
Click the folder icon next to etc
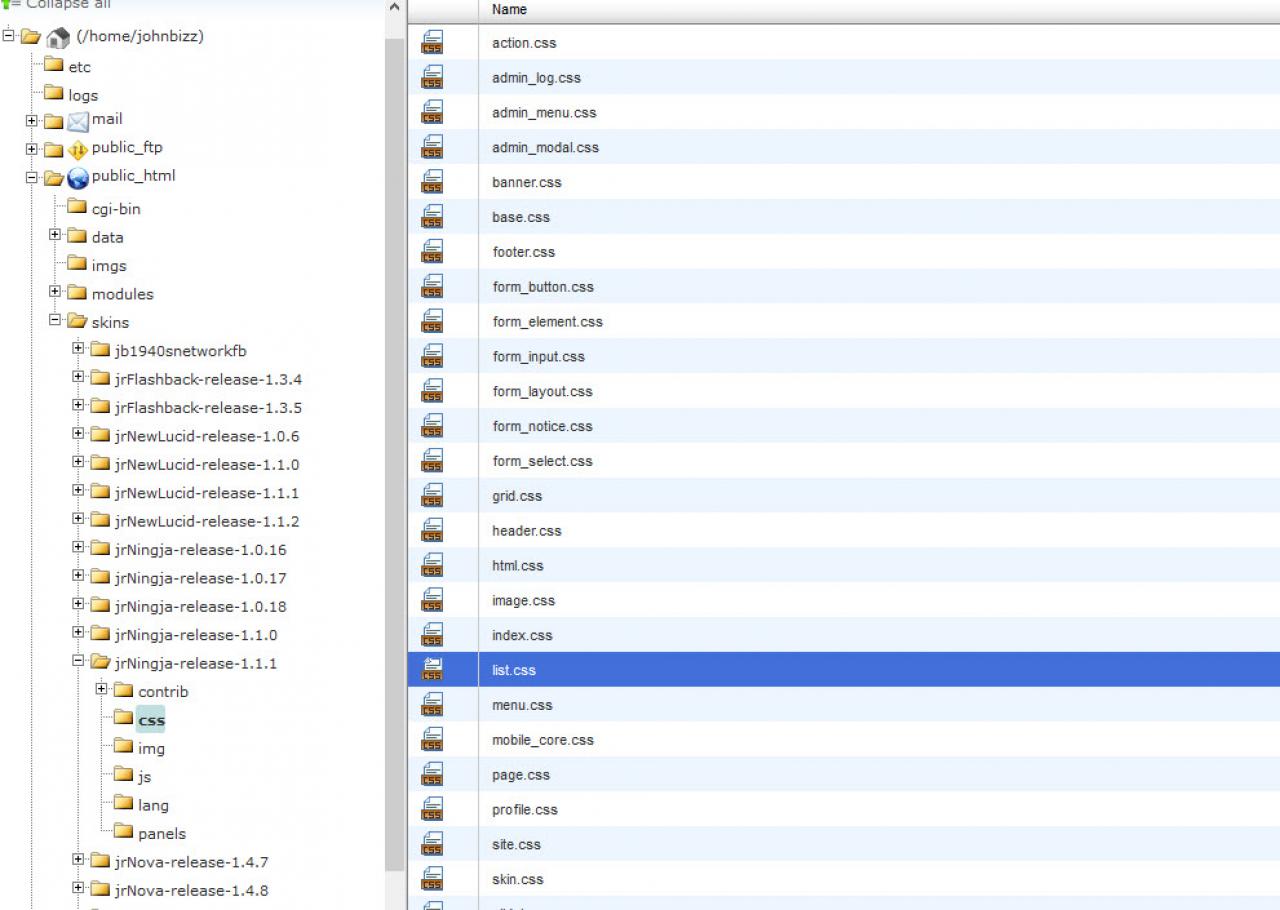[x=54, y=66]
